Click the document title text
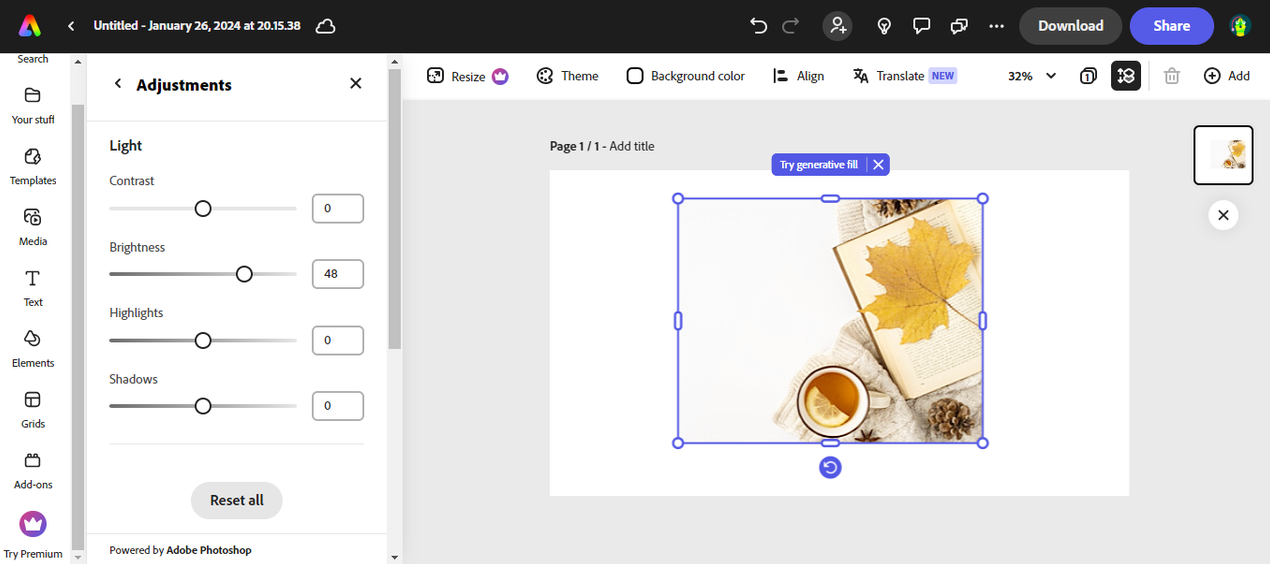 [x=197, y=26]
